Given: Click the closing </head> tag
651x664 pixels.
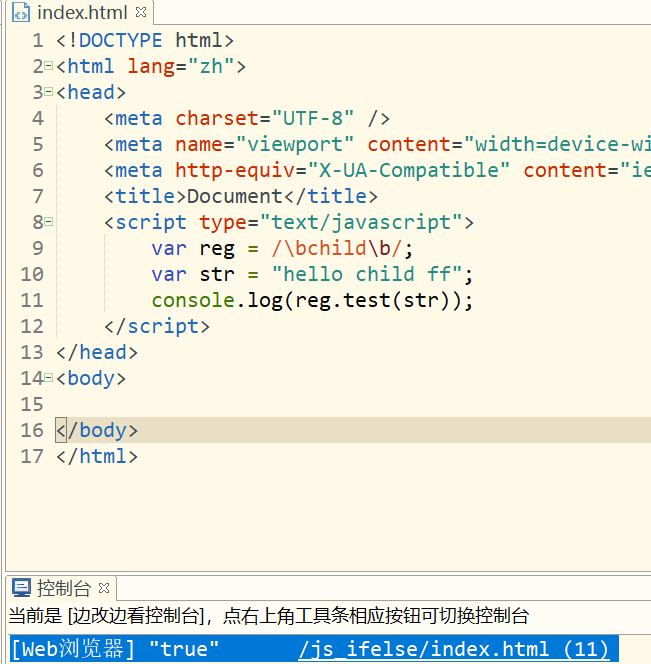Looking at the screenshot, I should click(x=97, y=352).
